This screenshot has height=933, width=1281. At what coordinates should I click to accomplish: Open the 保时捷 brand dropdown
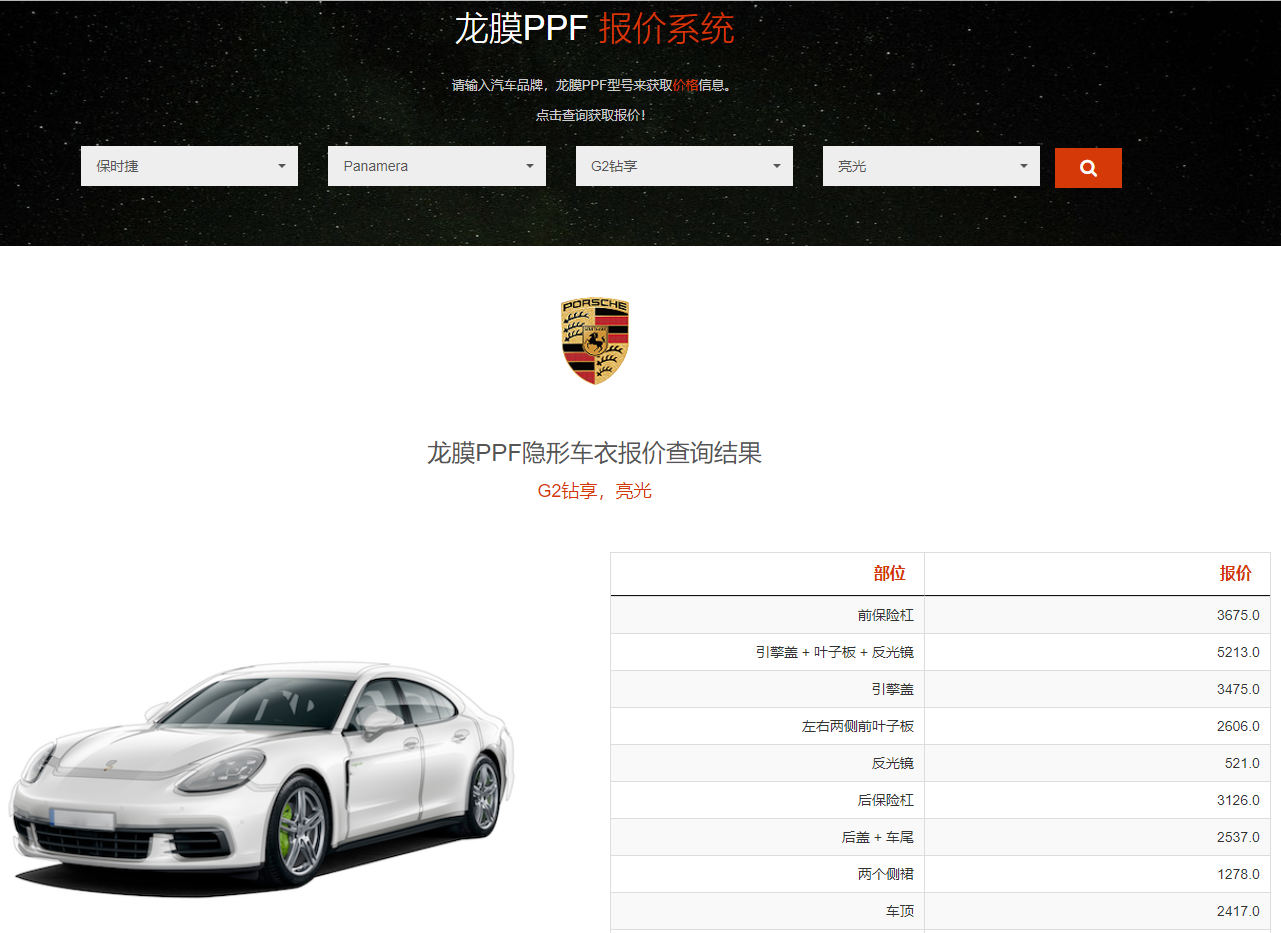tap(189, 166)
